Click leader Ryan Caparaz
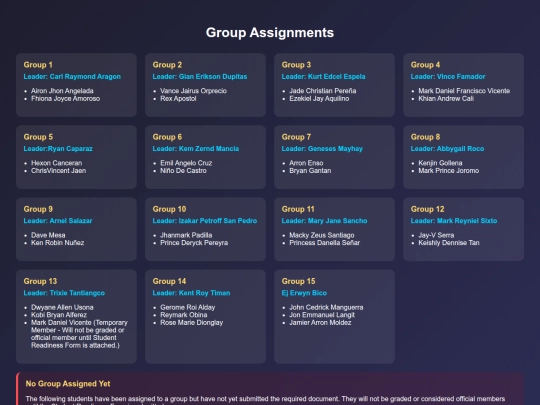The width and height of the screenshot is (540, 405). tap(70, 149)
